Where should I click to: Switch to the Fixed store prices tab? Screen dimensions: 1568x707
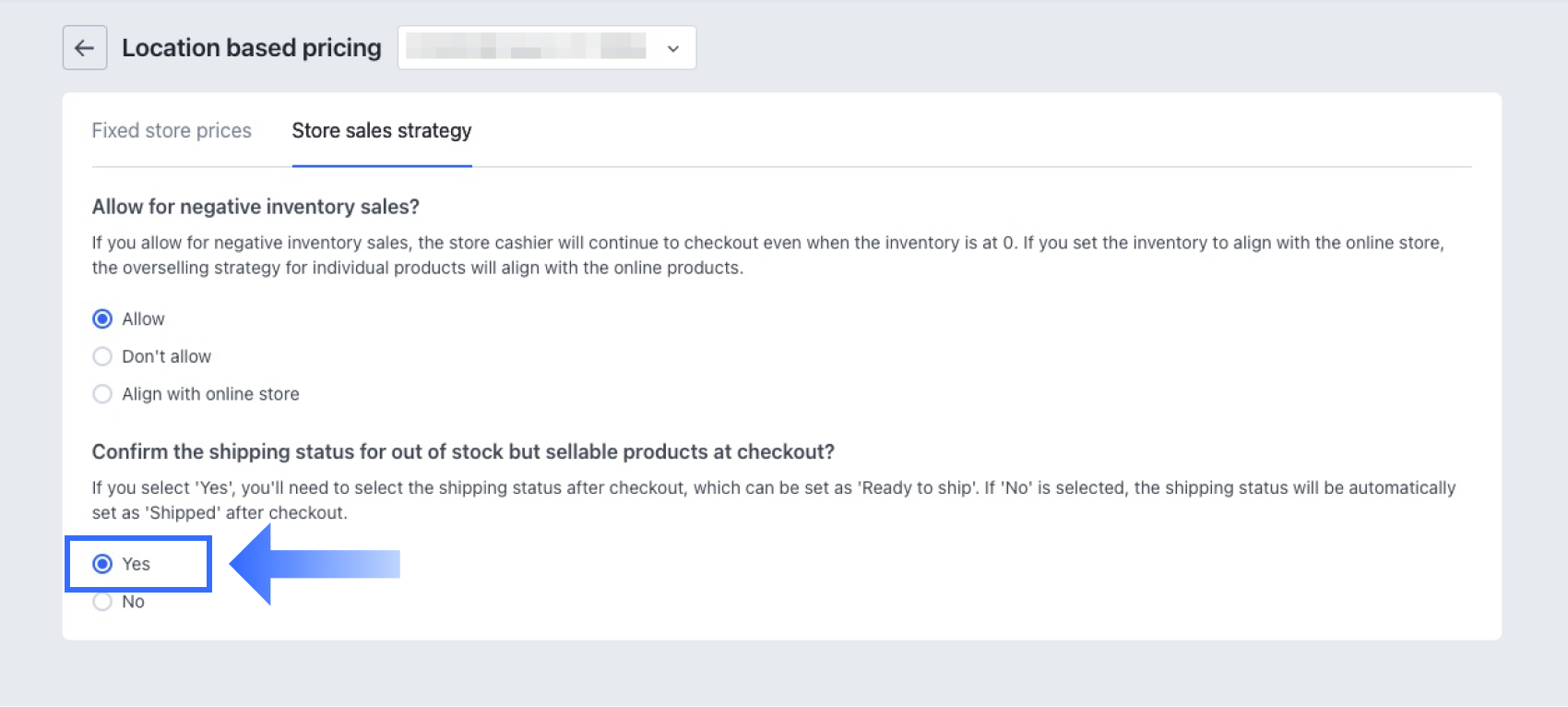point(172,131)
